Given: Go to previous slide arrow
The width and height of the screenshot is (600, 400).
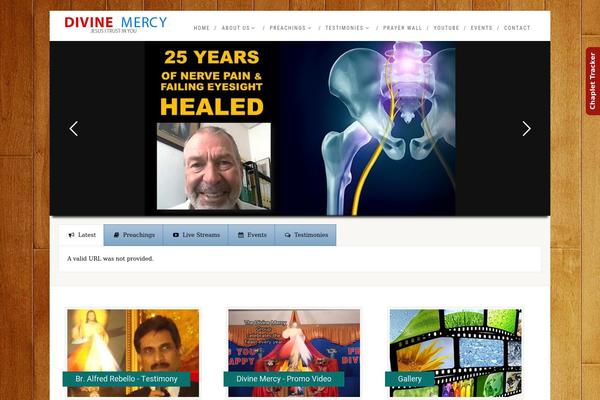Looking at the screenshot, I should [x=74, y=129].
